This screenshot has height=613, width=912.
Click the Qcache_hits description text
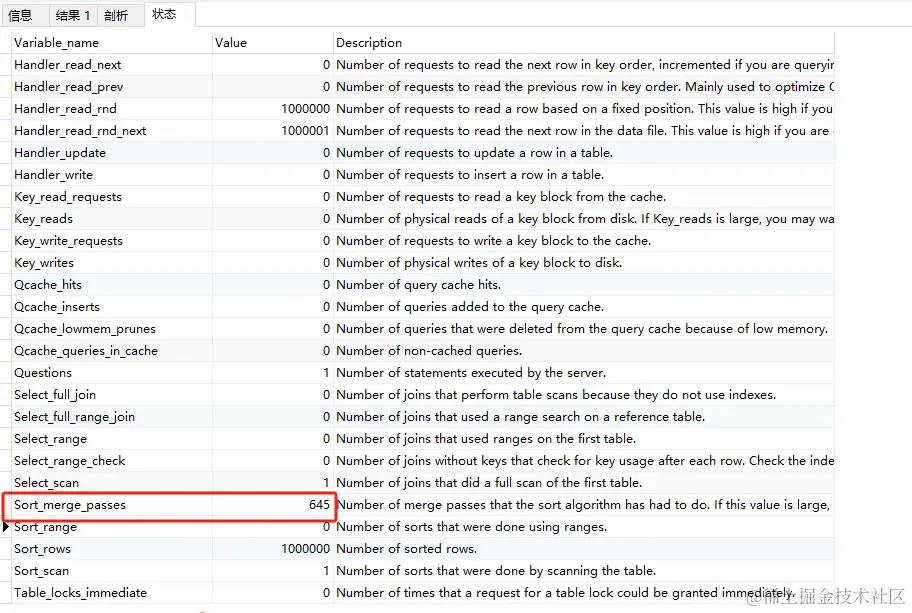pyautogui.click(x=418, y=285)
